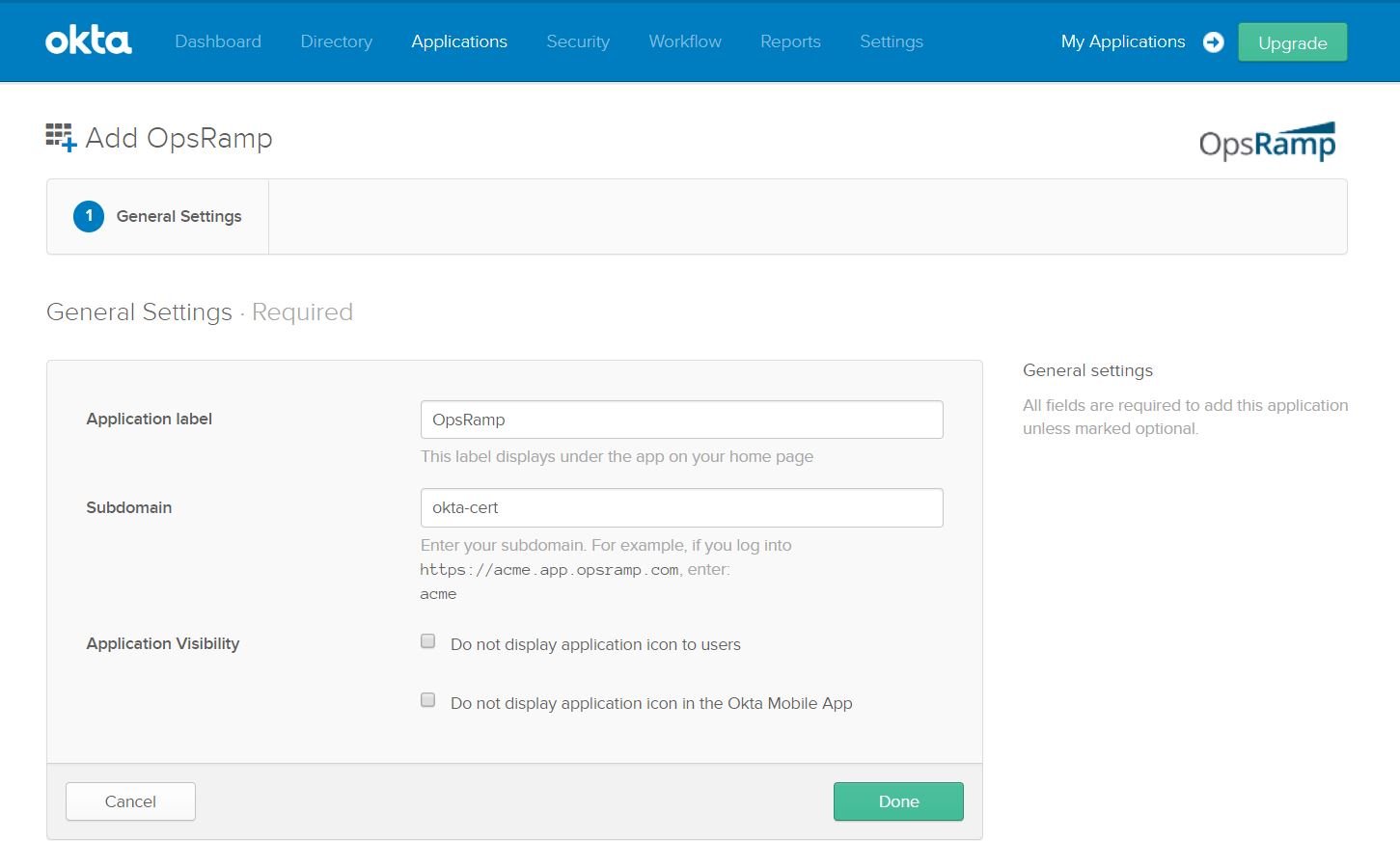Open the Applications menu
1400x841 pixels.
click(x=458, y=41)
